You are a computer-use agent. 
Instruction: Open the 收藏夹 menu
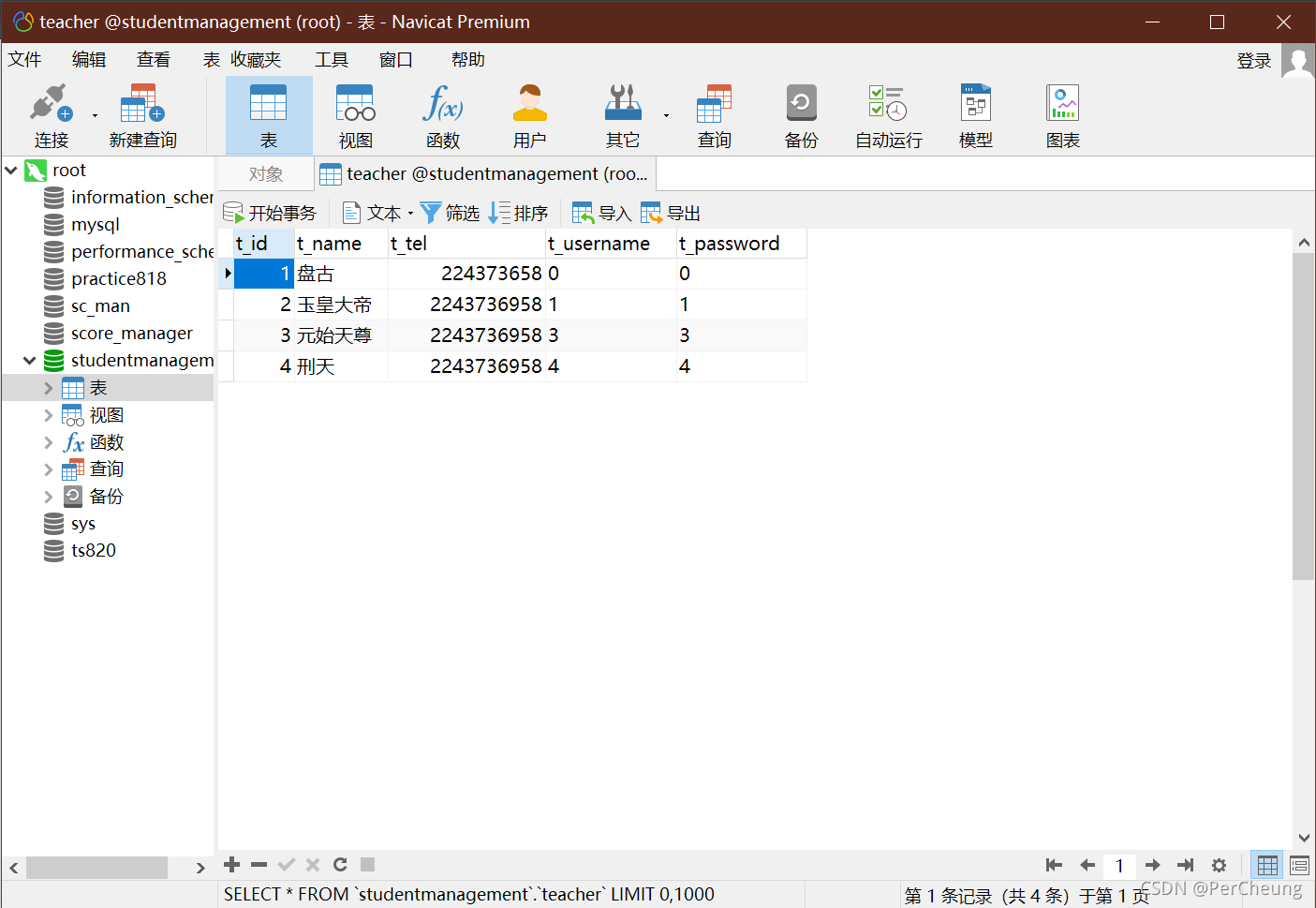coord(256,60)
